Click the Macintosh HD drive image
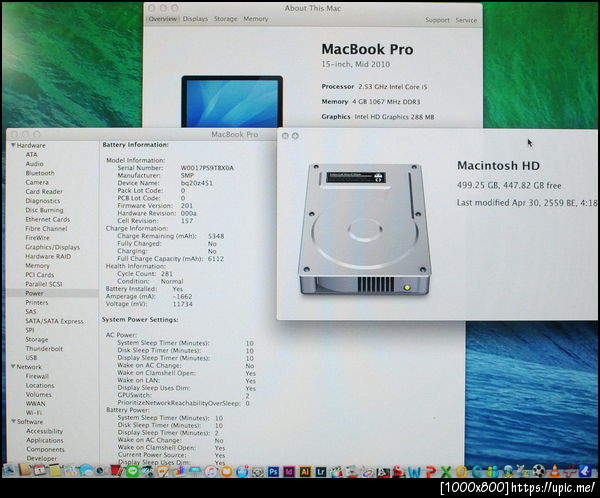This screenshot has height=498, width=600. (x=364, y=229)
